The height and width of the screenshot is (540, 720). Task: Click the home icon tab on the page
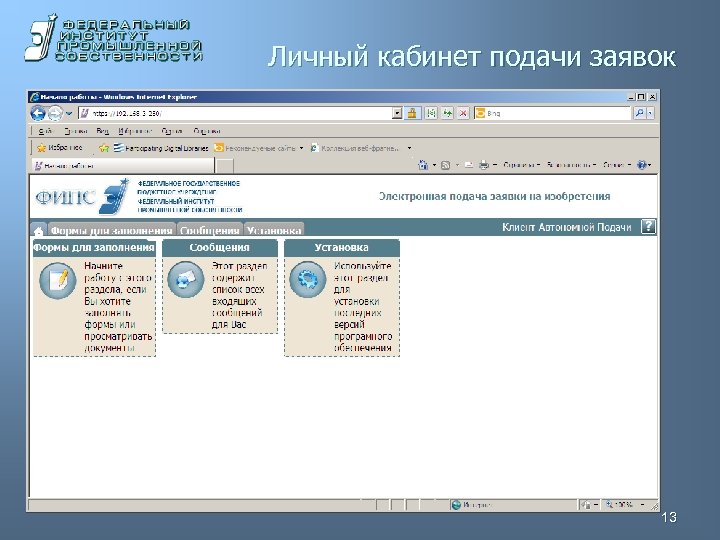[x=39, y=230]
